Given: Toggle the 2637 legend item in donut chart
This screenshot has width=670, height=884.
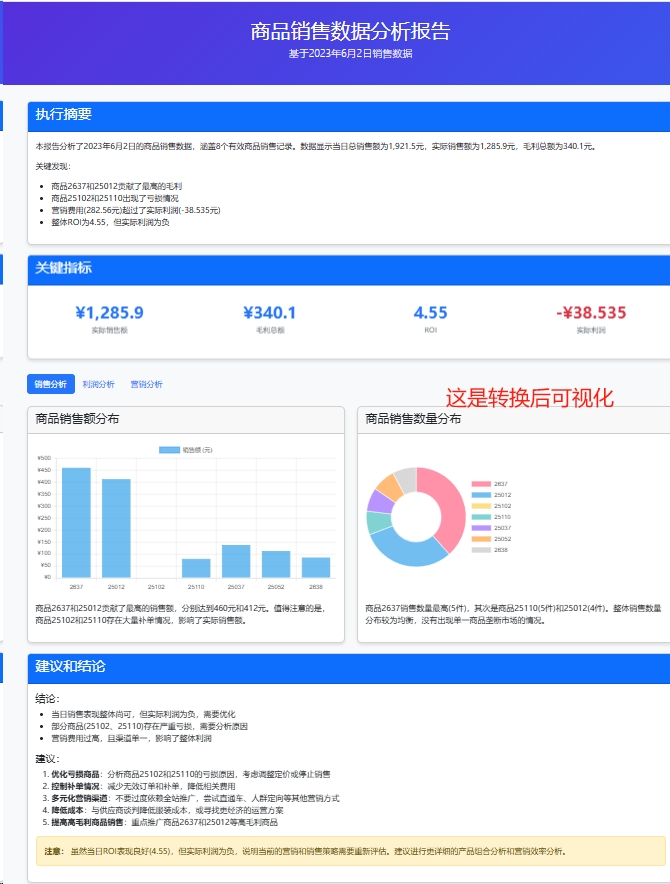Looking at the screenshot, I should [490, 484].
